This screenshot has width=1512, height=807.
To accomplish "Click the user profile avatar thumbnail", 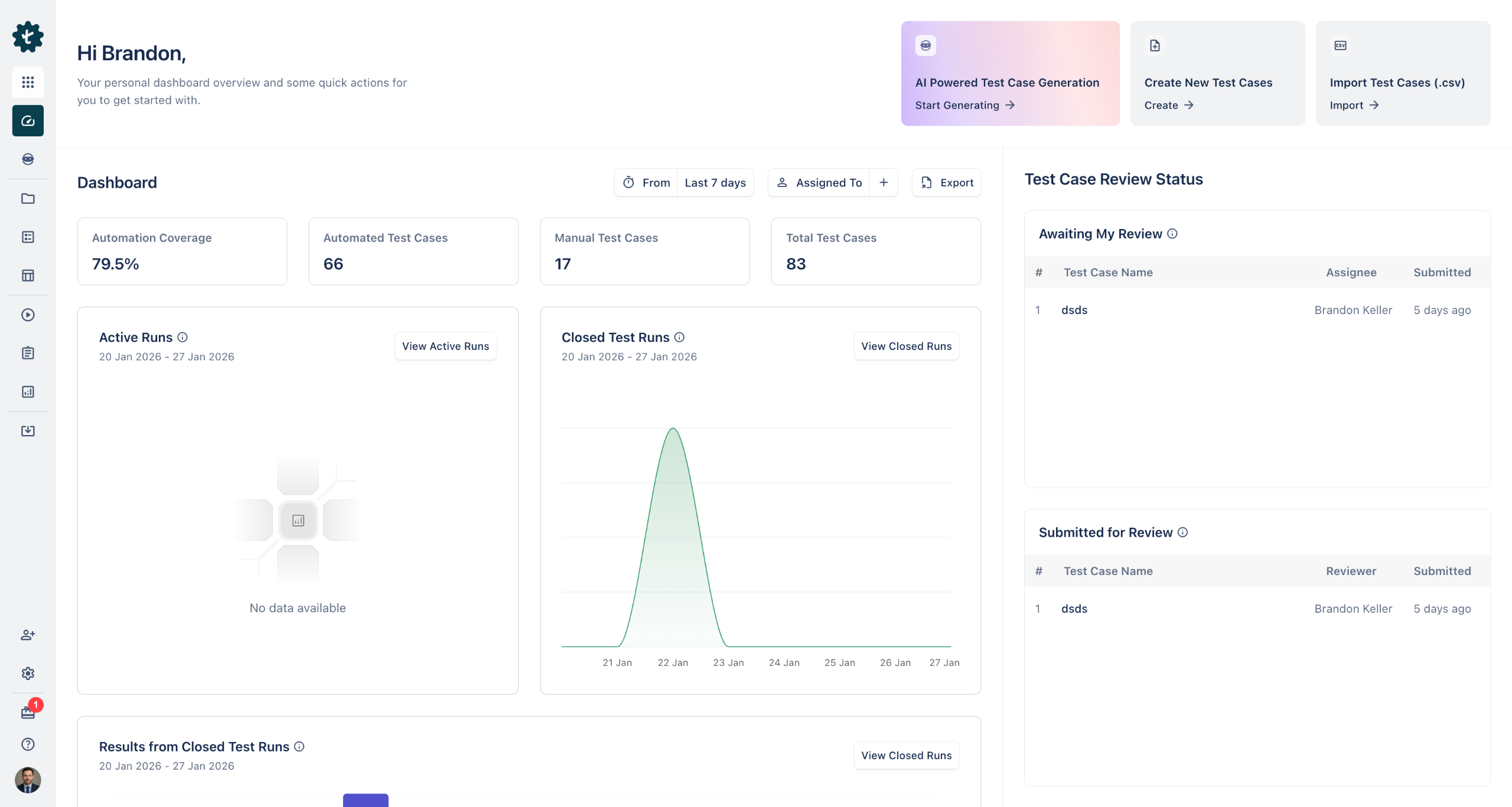I will pos(28,780).
